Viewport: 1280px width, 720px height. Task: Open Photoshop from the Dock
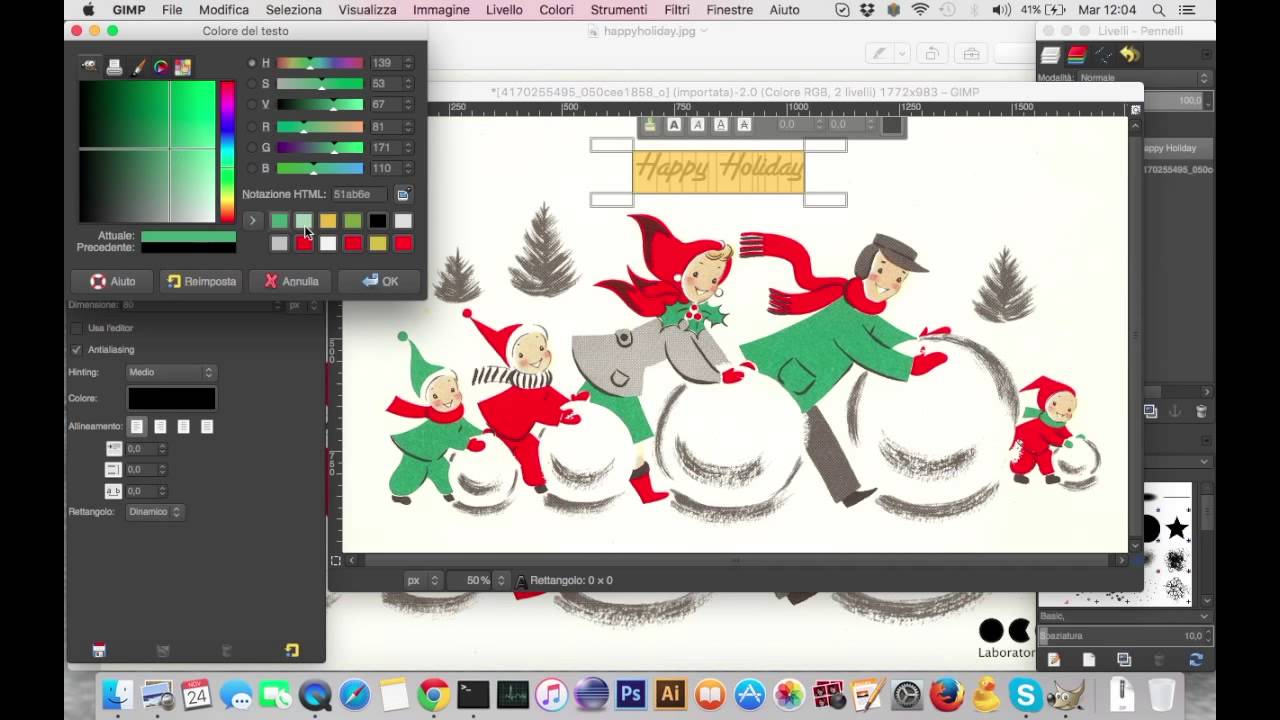point(630,694)
